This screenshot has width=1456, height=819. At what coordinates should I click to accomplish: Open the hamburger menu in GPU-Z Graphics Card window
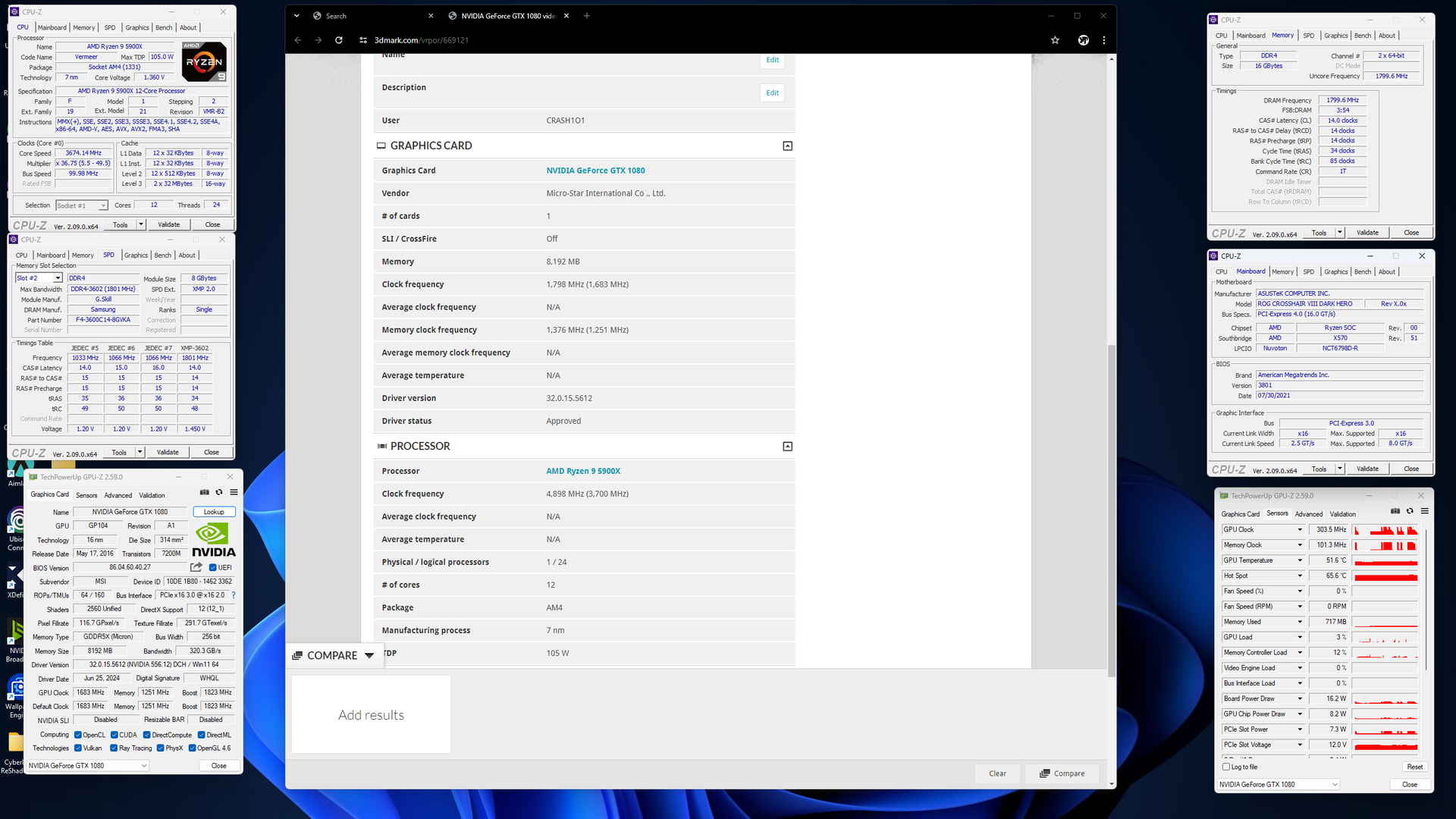coord(234,492)
